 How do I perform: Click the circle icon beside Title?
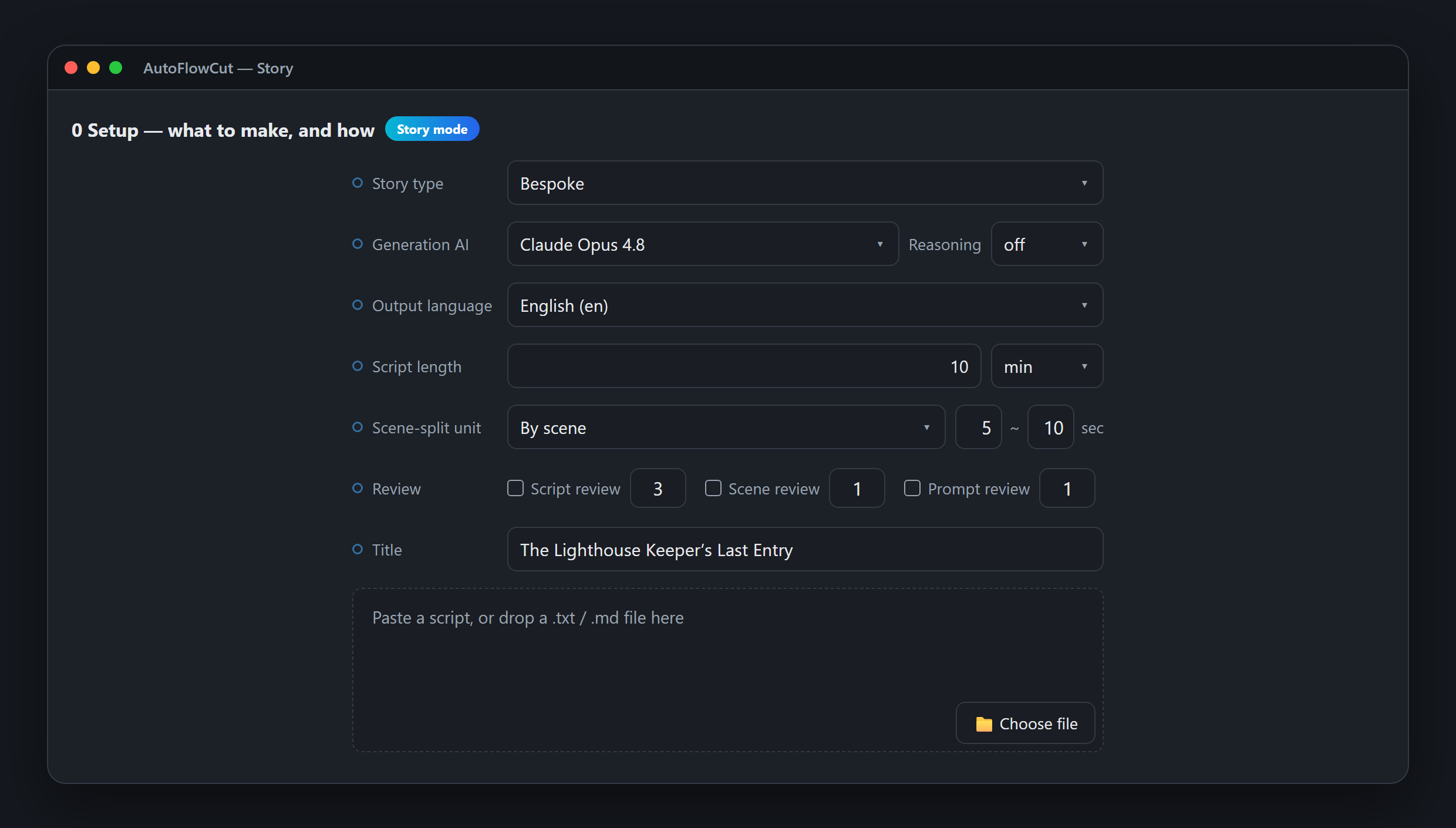[x=358, y=550]
